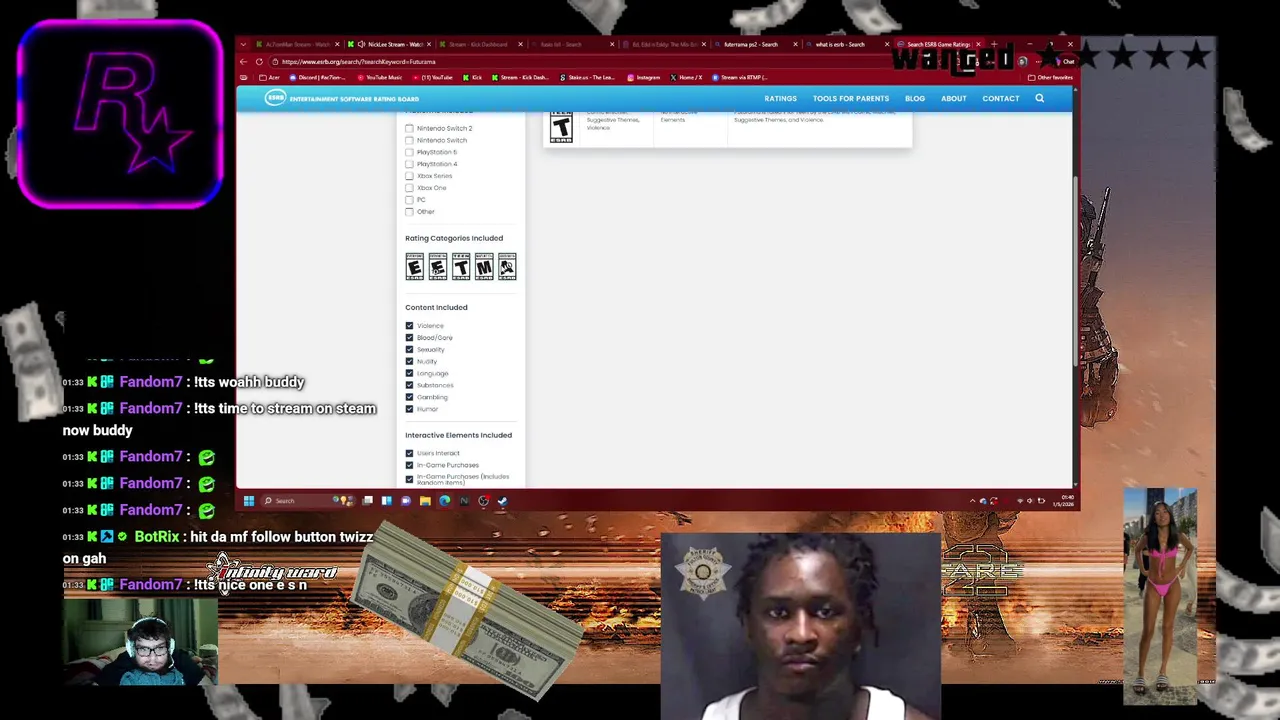Click the browser page vertical scrollbar
The width and height of the screenshot is (1280, 720).
[1076, 270]
